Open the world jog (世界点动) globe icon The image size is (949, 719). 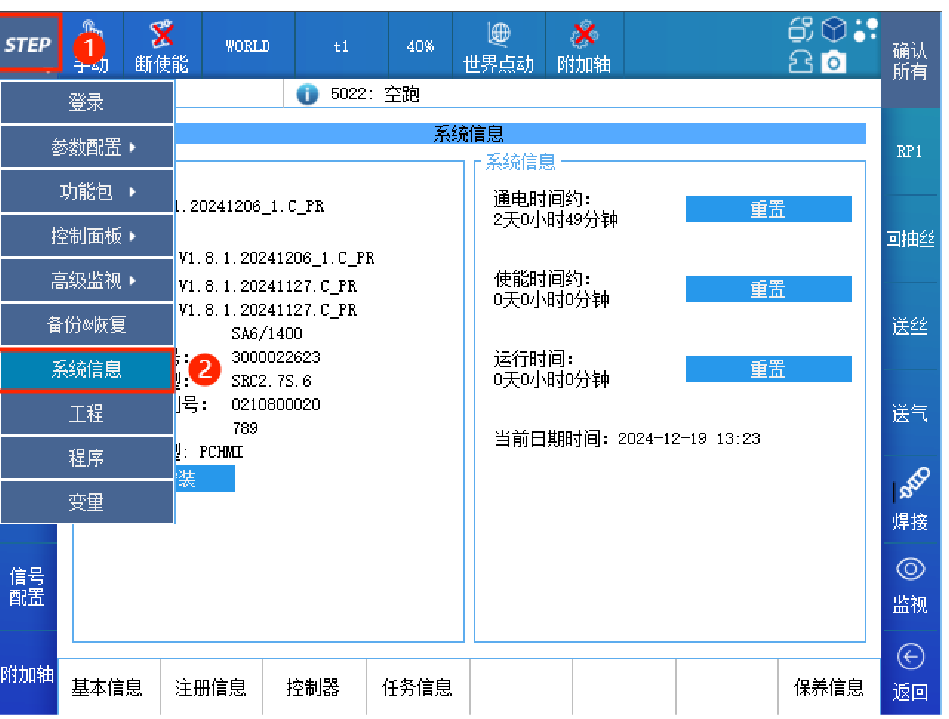point(497,46)
